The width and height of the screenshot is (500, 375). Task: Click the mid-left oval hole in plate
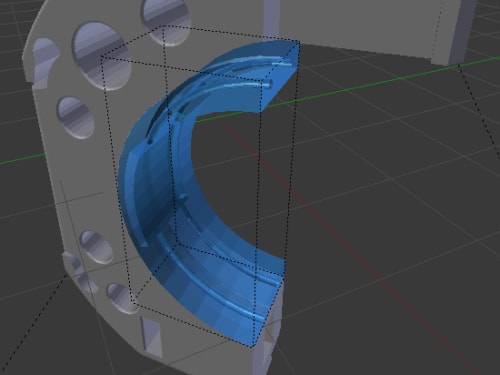pyautogui.click(x=75, y=118)
